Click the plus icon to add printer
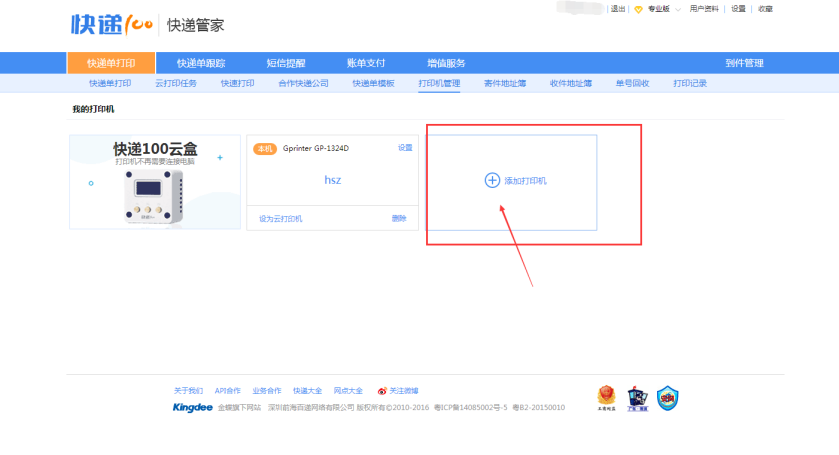The height and width of the screenshot is (455, 839). coord(491,181)
